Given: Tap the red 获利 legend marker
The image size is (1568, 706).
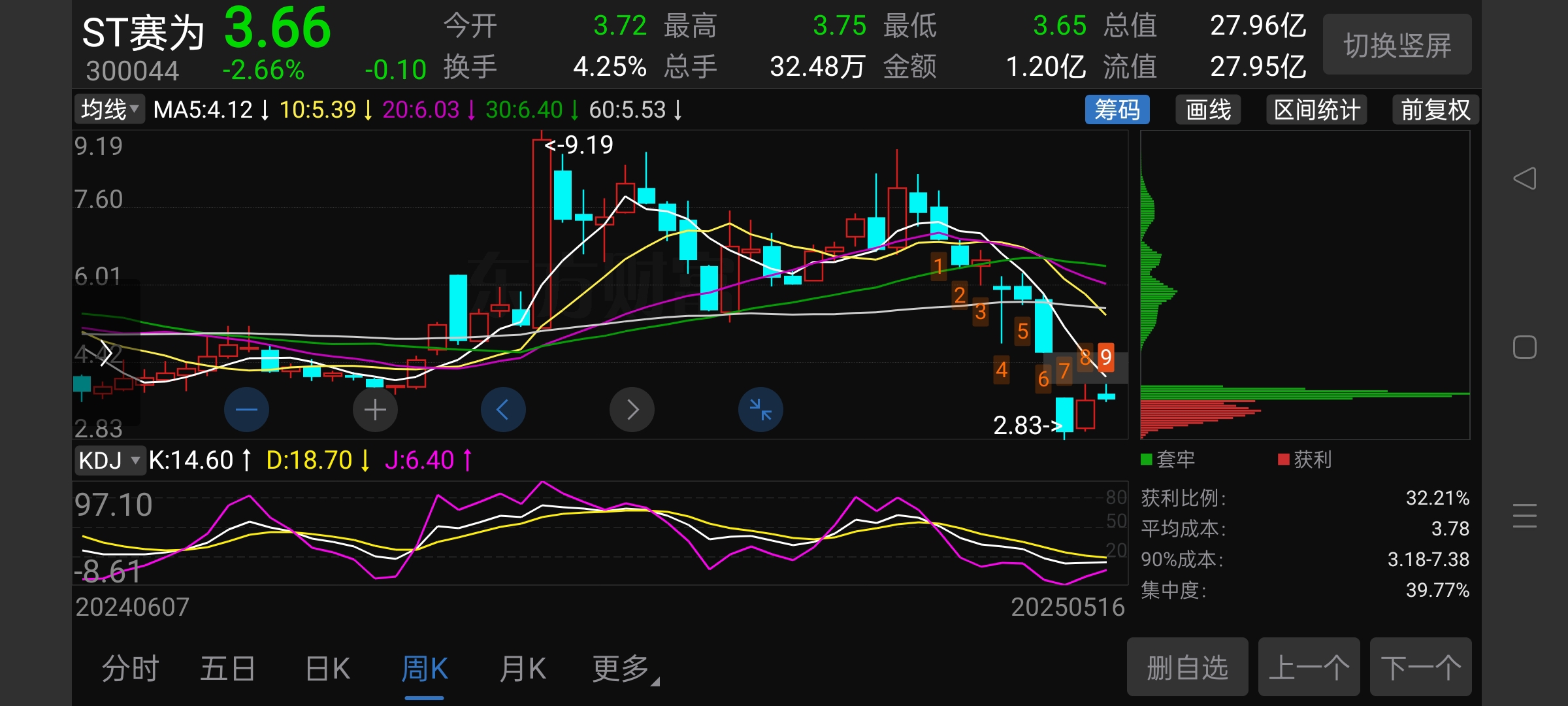Looking at the screenshot, I should pos(1283,459).
